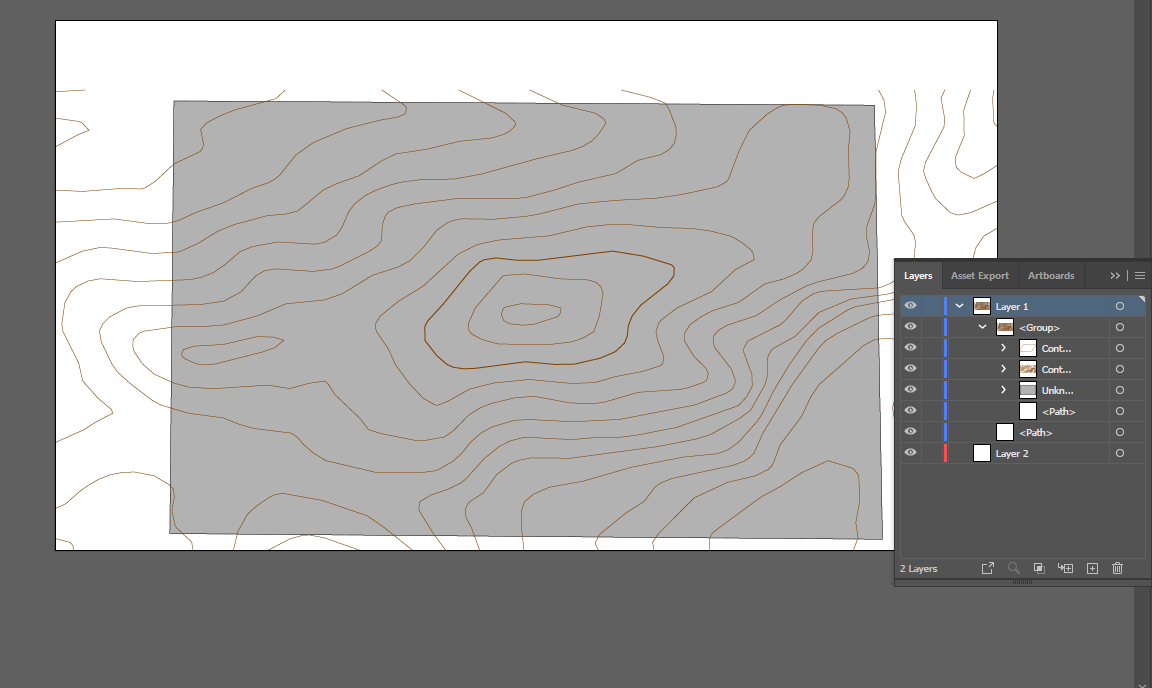The image size is (1152, 688).
Task: Click the target circle of the first Cont... row
Action: [1120, 348]
